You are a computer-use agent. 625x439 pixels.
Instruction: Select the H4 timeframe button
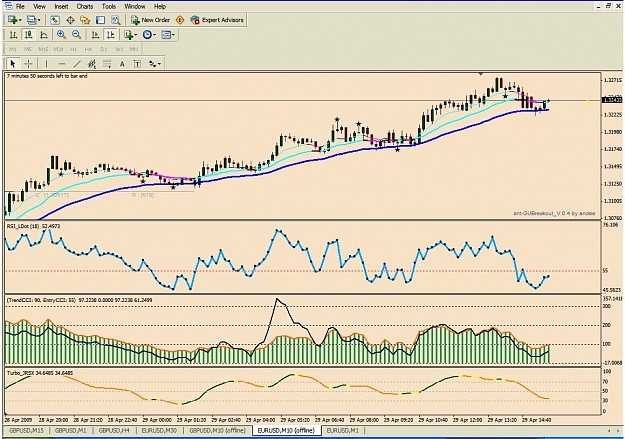tap(88, 49)
